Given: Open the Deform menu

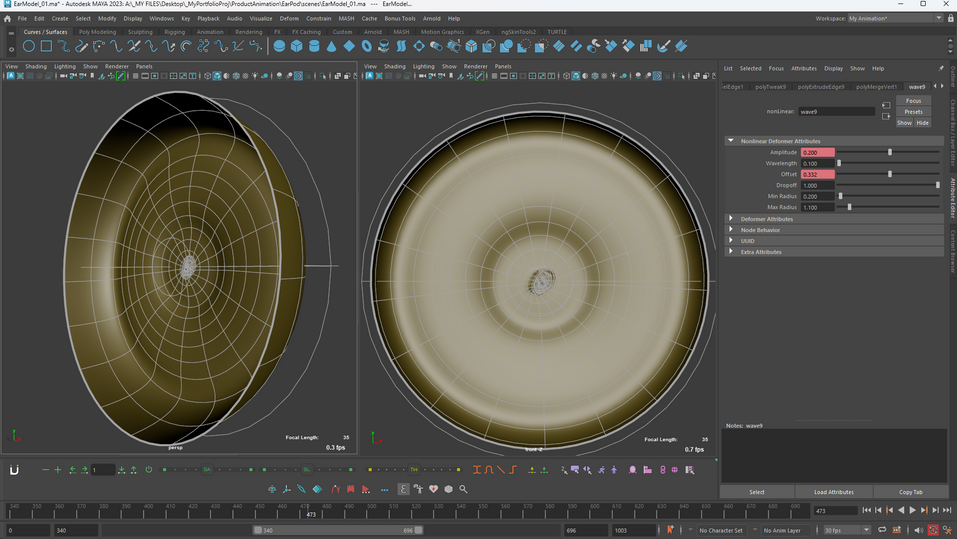Looking at the screenshot, I should pos(289,18).
